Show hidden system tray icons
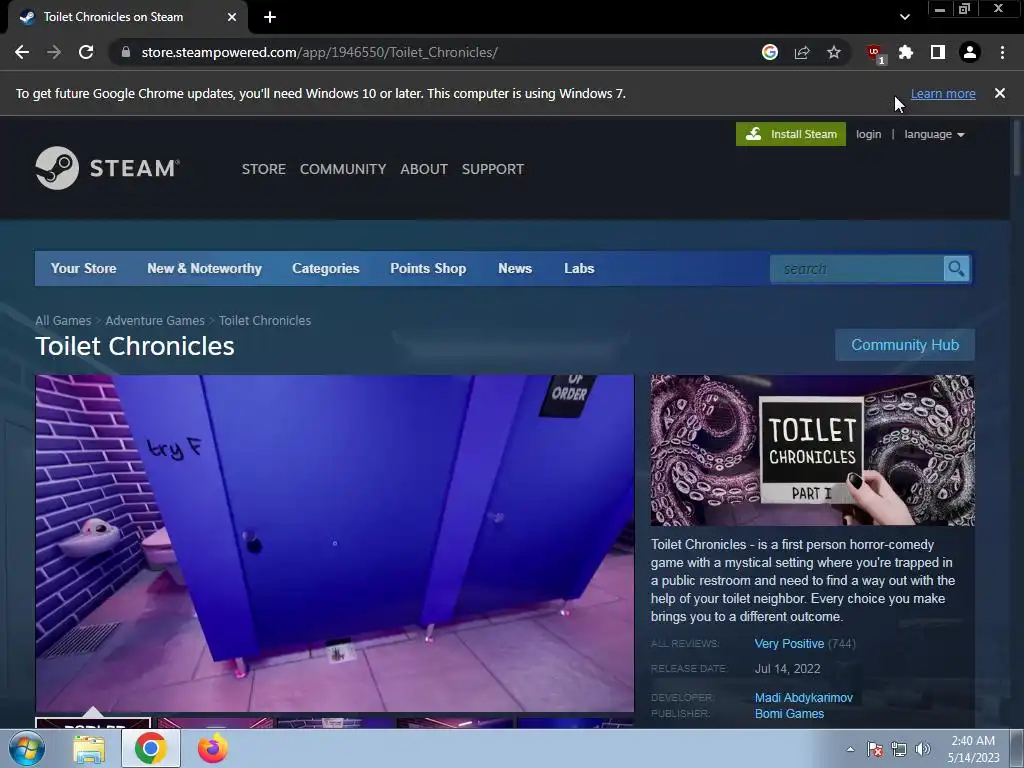 [x=850, y=749]
